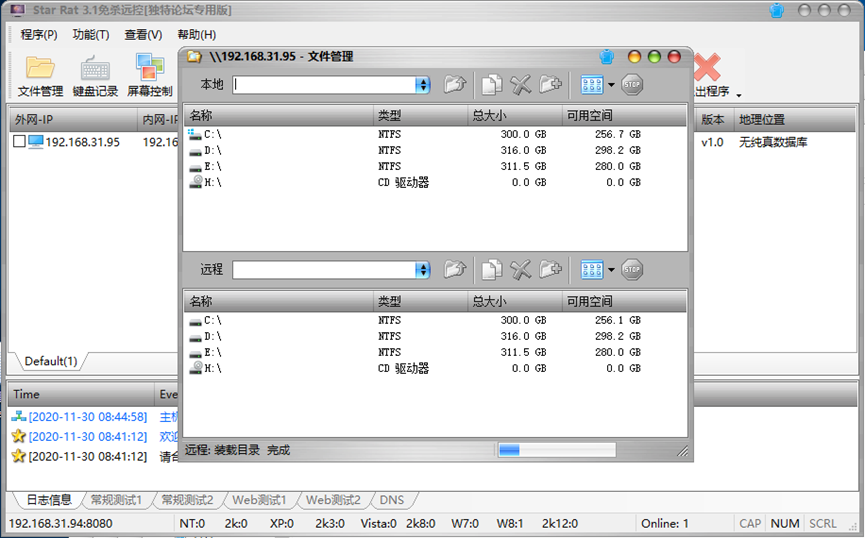Click local pane view mode icon
Screen dimensions: 865x538
pos(592,84)
